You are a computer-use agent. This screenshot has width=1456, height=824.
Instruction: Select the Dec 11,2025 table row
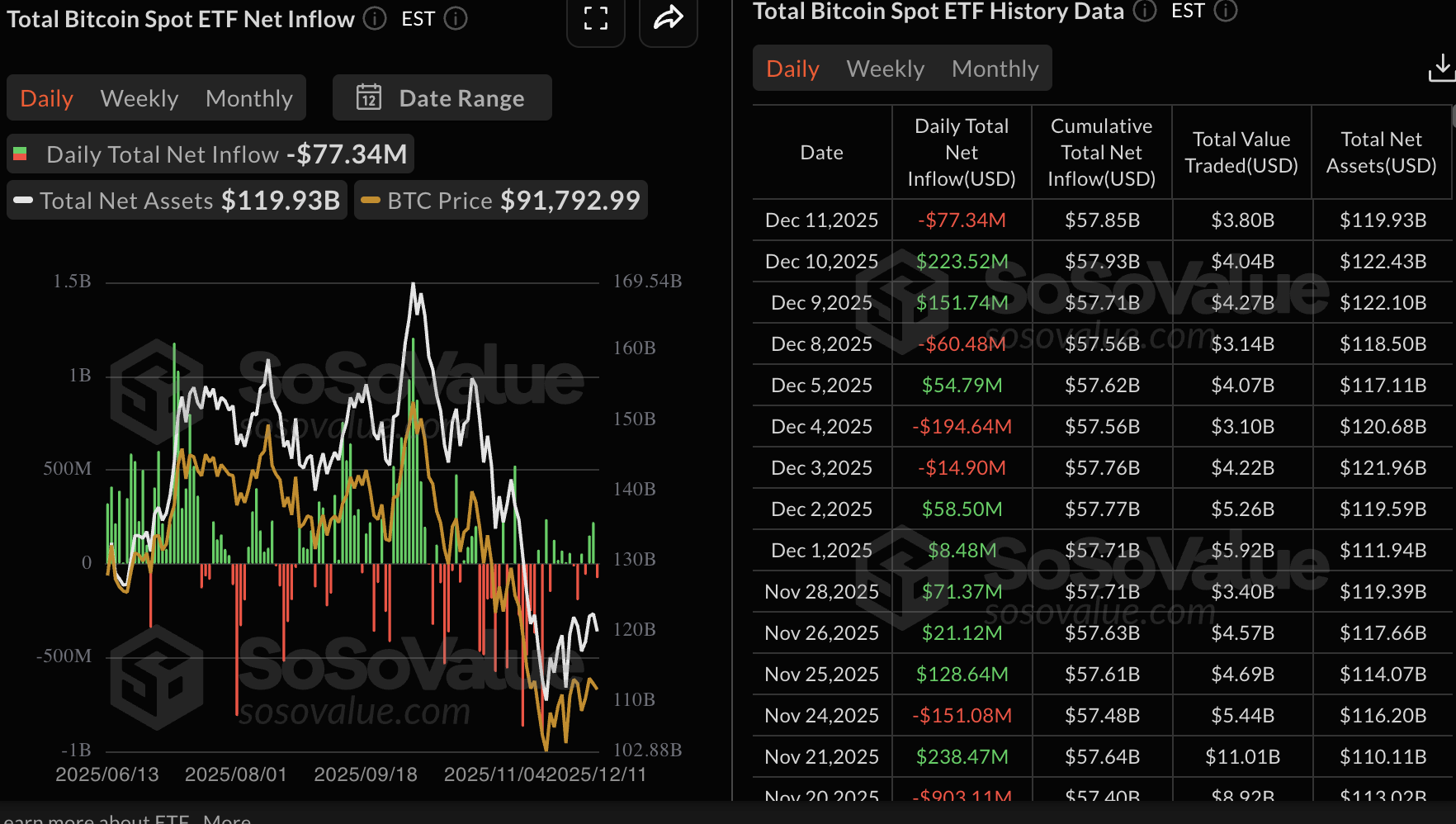click(820, 220)
